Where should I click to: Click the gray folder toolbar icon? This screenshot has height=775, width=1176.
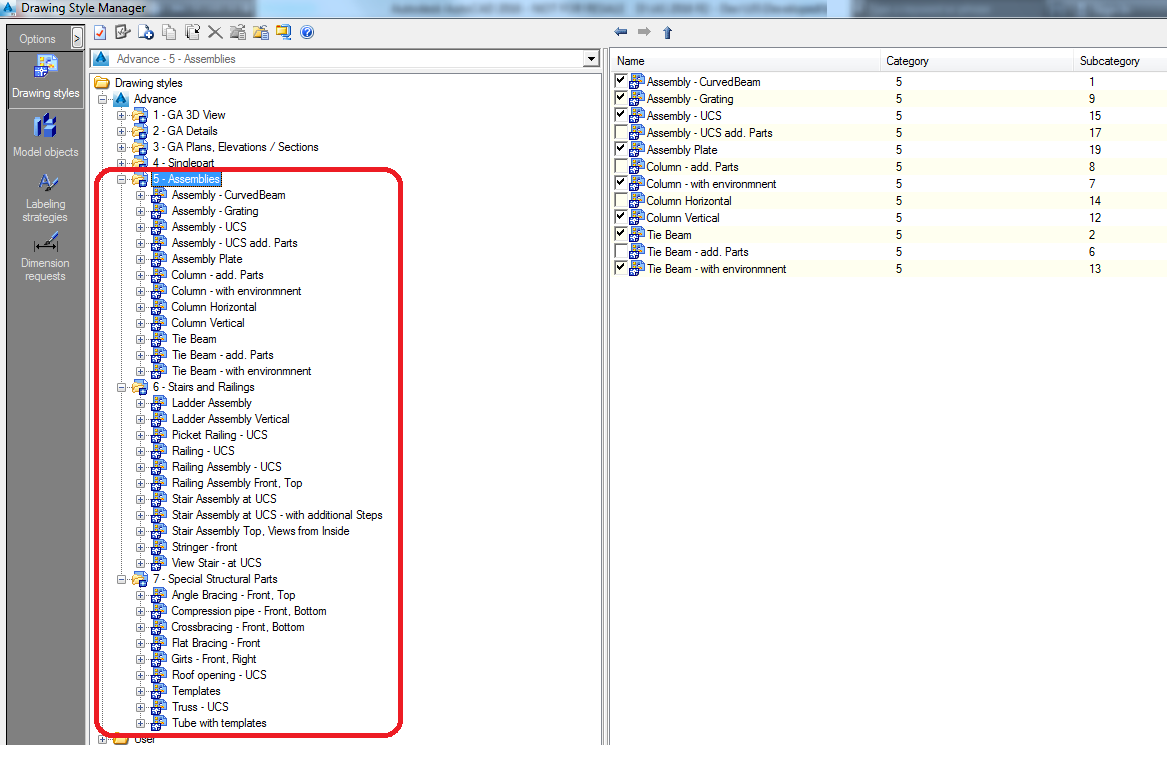(x=238, y=32)
